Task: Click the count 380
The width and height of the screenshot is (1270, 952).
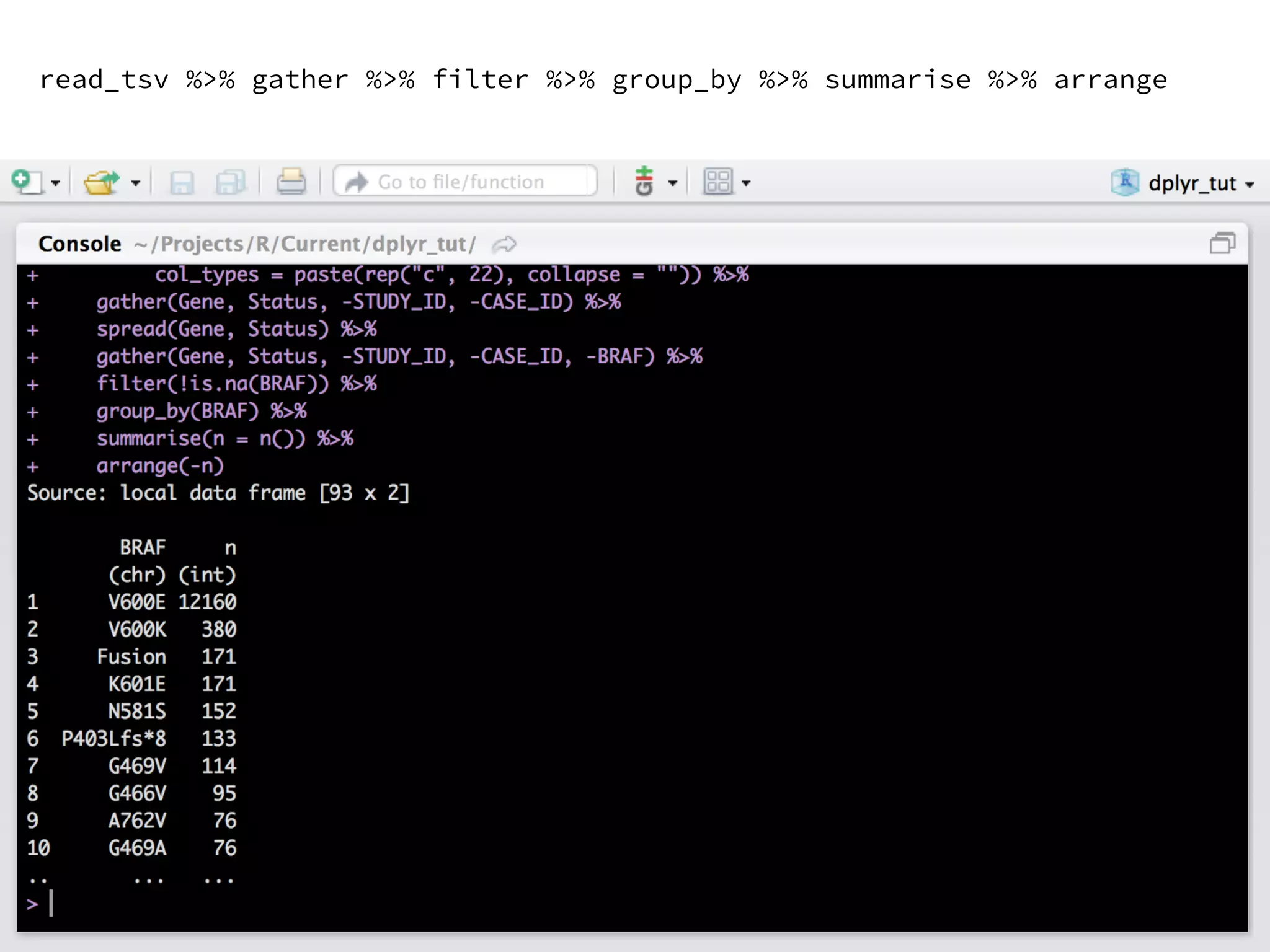Action: (219, 629)
